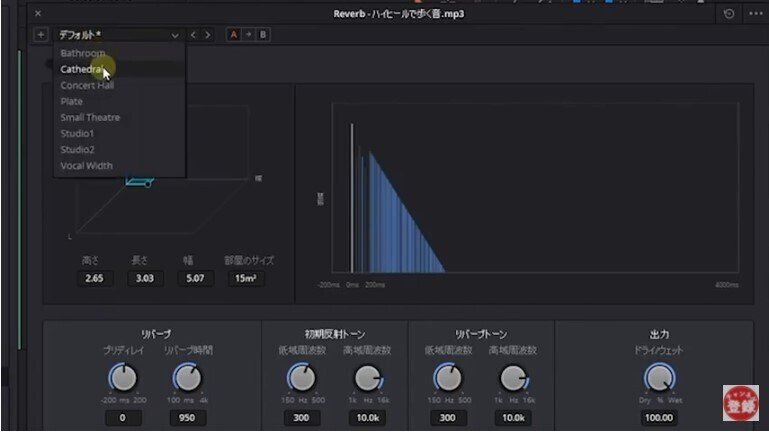This screenshot has height=432, width=769.
Task: Copy A settings to B arrow
Action: click(x=248, y=35)
